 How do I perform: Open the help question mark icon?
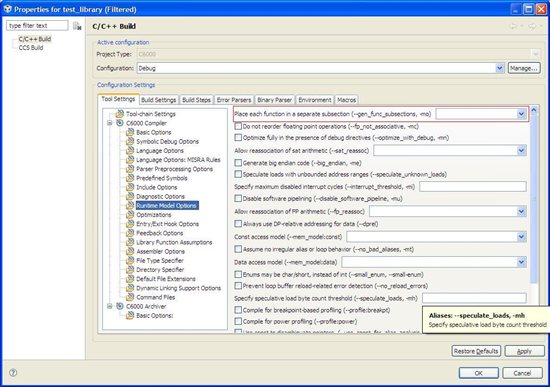(13, 373)
